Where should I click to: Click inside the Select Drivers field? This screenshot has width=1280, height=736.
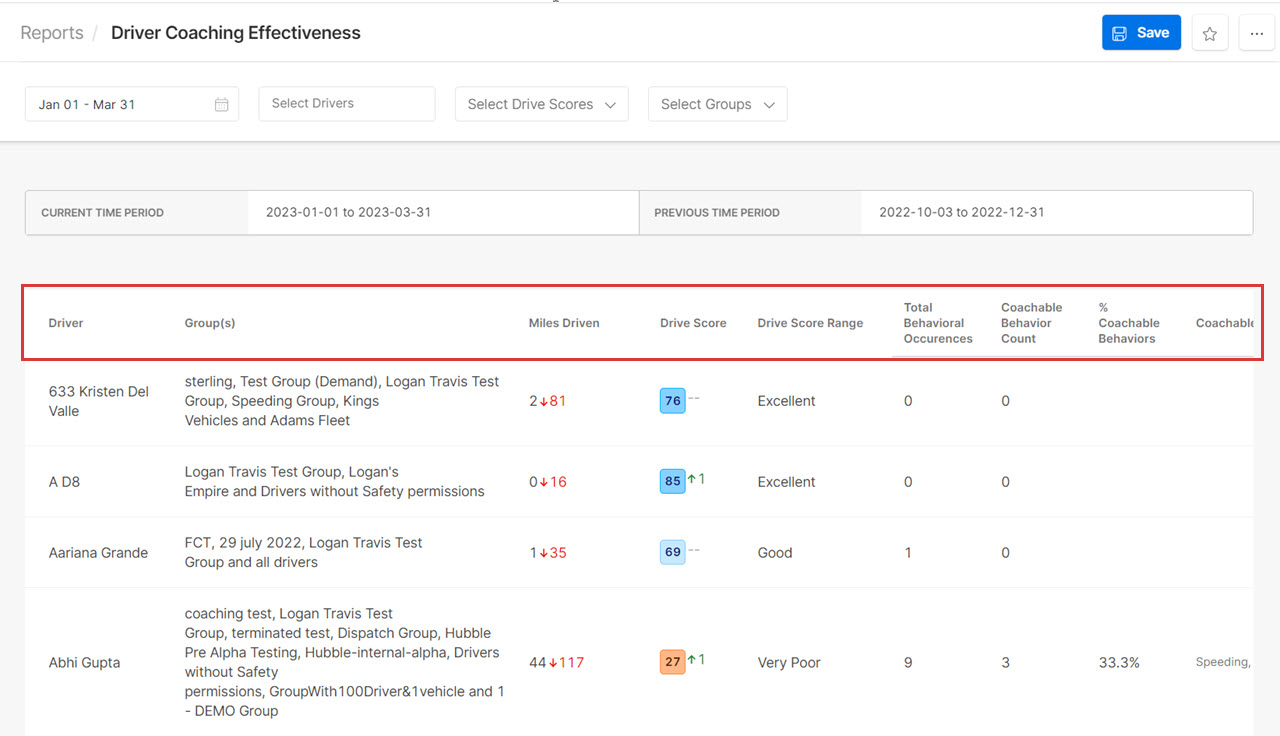tap(346, 103)
